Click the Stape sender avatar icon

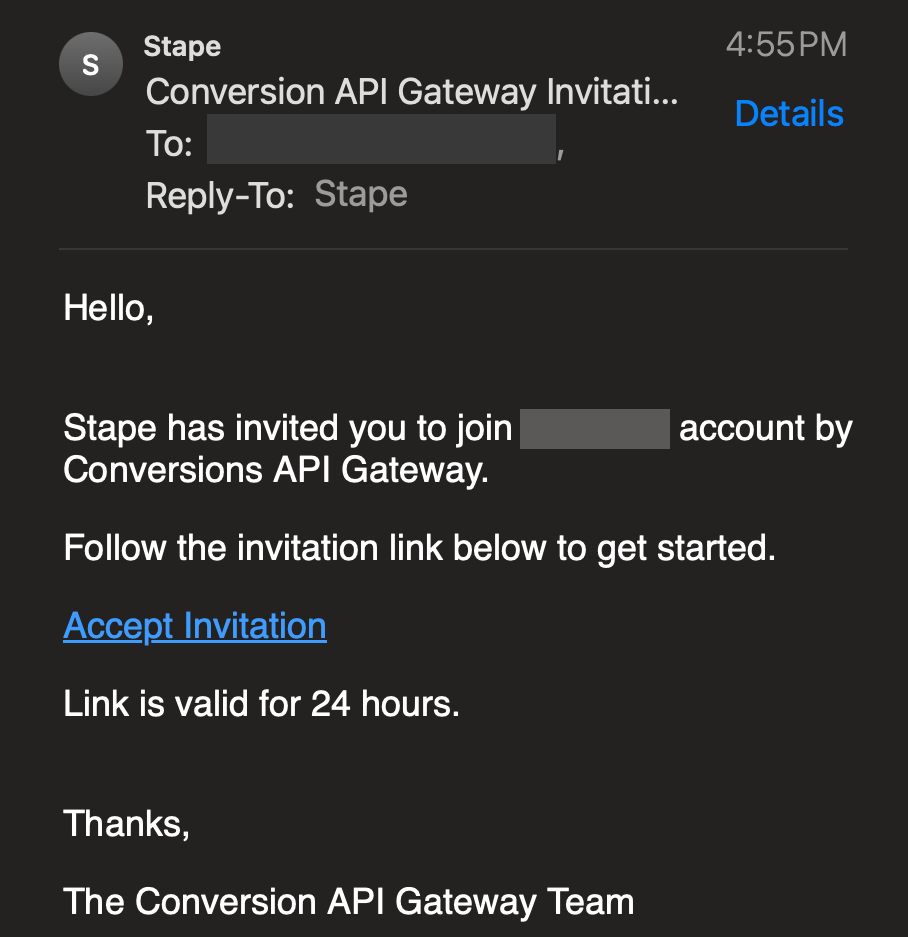tap(91, 64)
